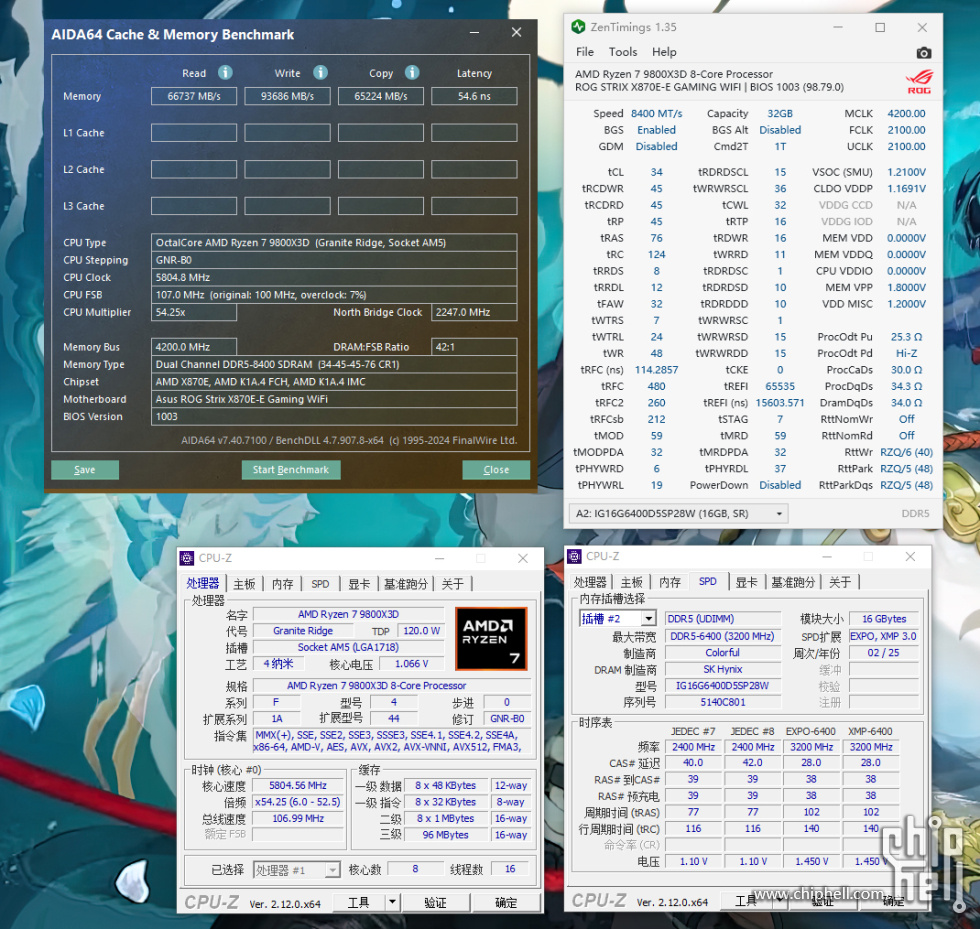Image resolution: width=980 pixels, height=929 pixels.
Task: Switch to 主板 tab in left CPU-Z
Action: [244, 584]
